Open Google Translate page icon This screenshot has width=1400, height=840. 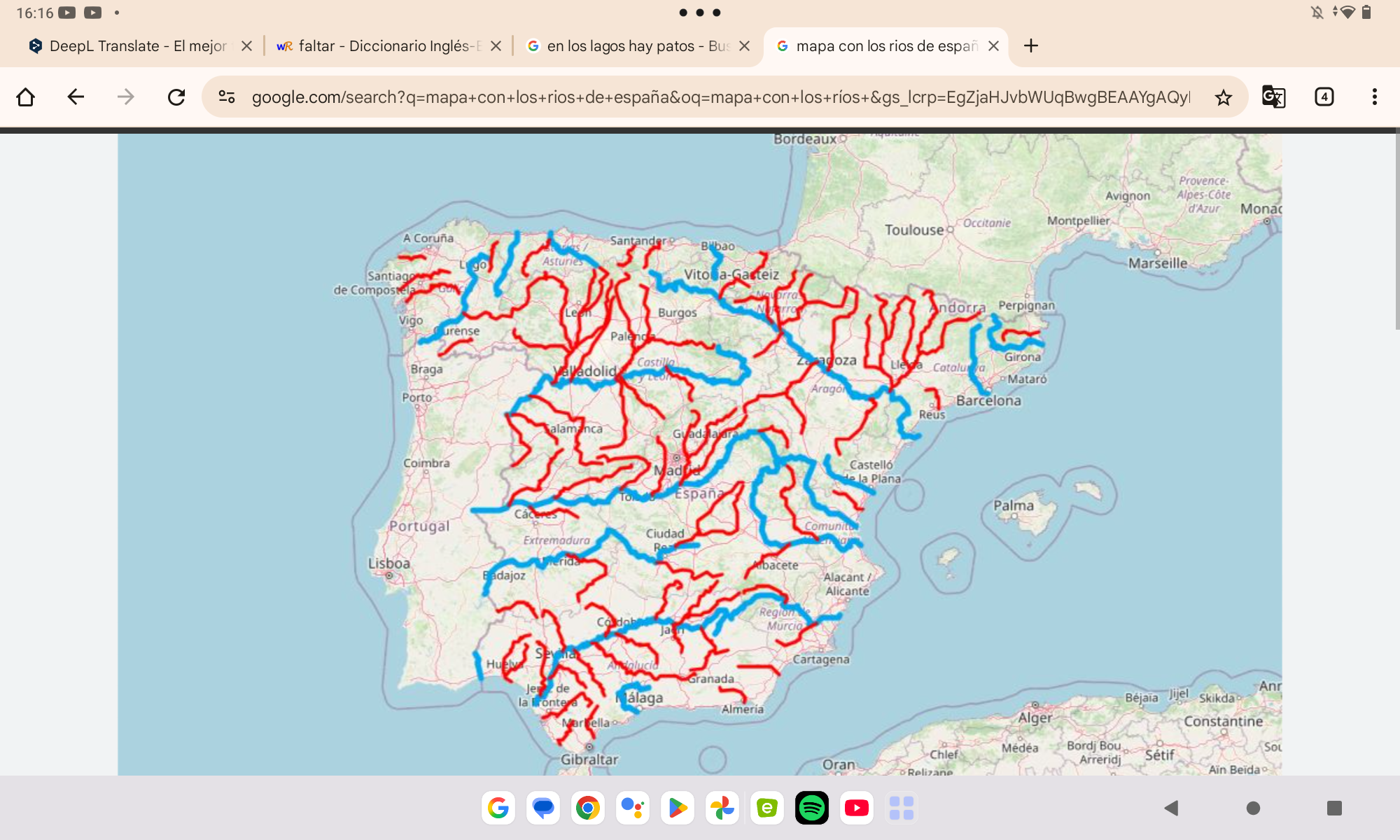pyautogui.click(x=1273, y=97)
